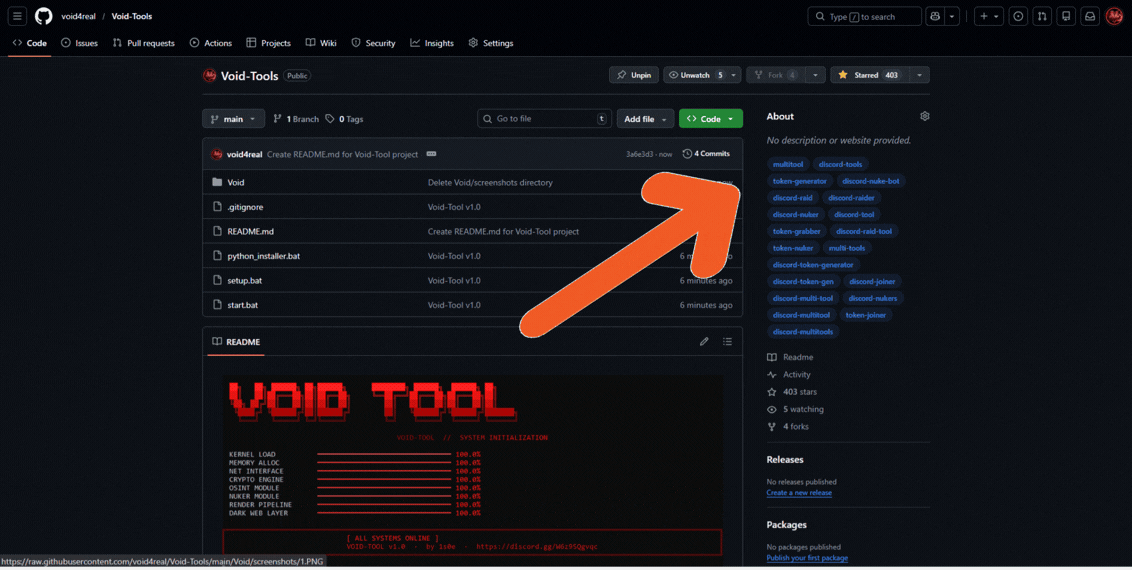
Task: Switch to the Code tab
Action: click(x=30, y=43)
